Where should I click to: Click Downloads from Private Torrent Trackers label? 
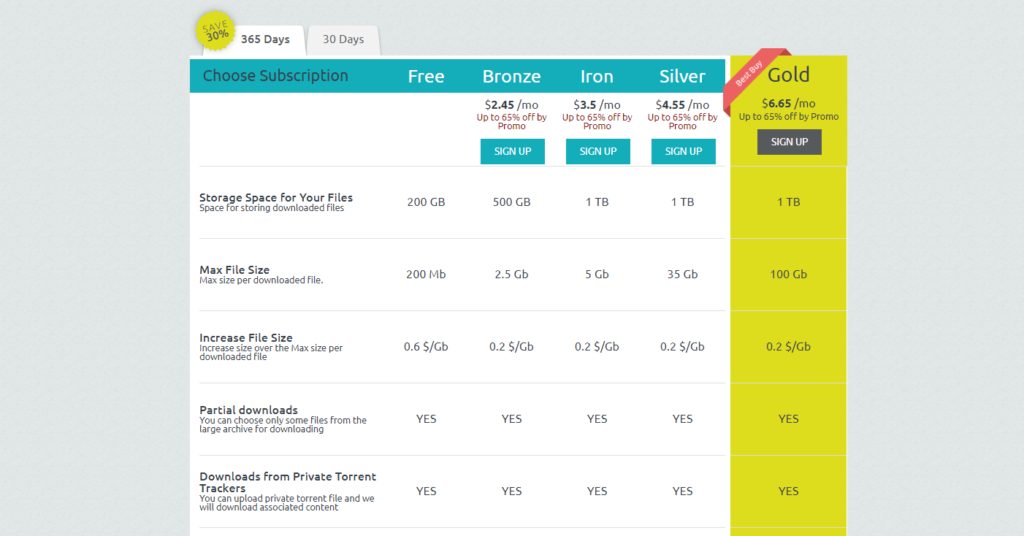[x=287, y=482]
